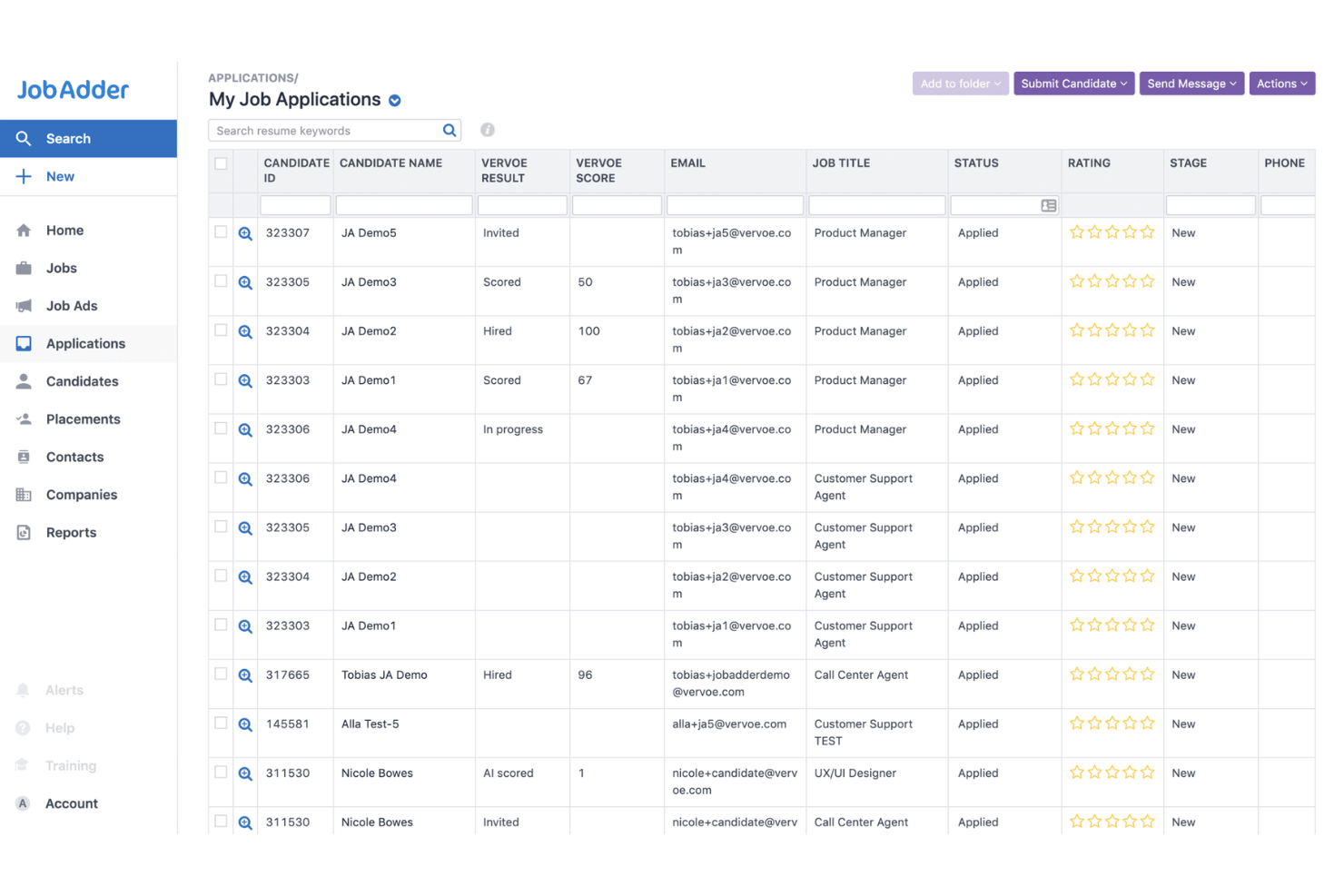The image size is (1344, 896).
Task: Check the box for JA Demo5 row
Action: 221,231
